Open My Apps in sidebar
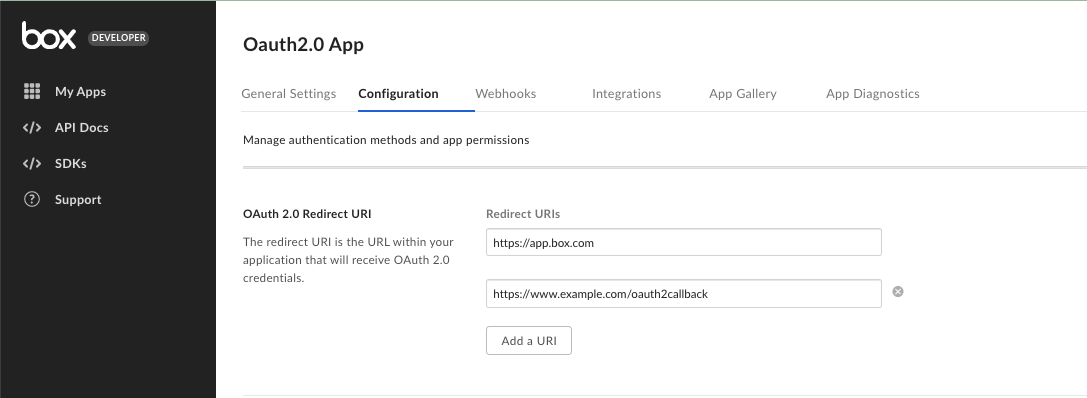 point(80,92)
